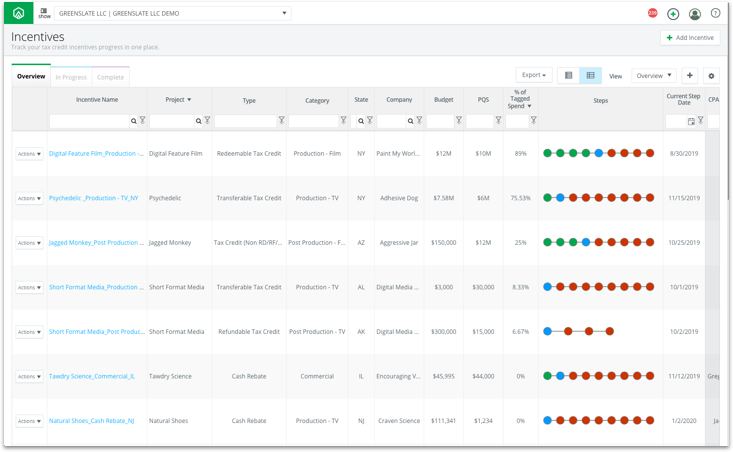Click search icon in Incentive Name filter
733x452 pixels.
click(134, 121)
